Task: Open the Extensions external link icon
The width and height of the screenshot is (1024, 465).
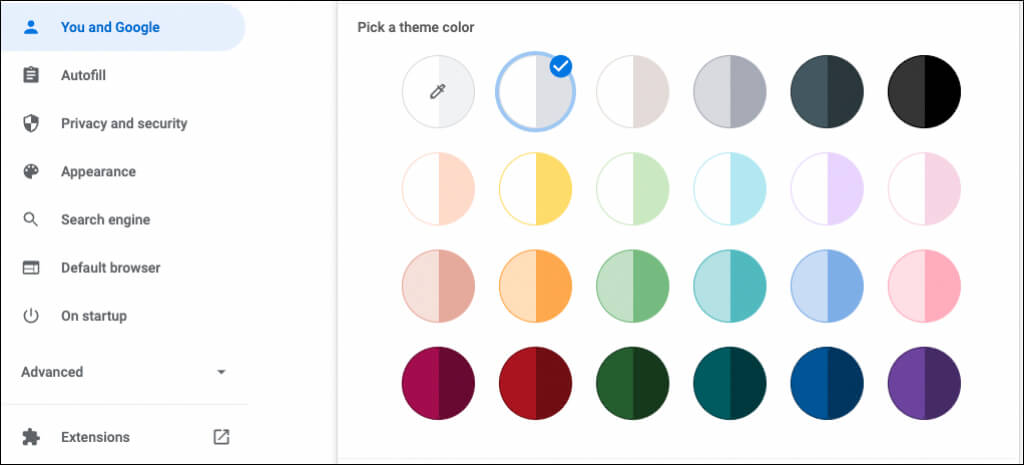Action: coord(221,437)
